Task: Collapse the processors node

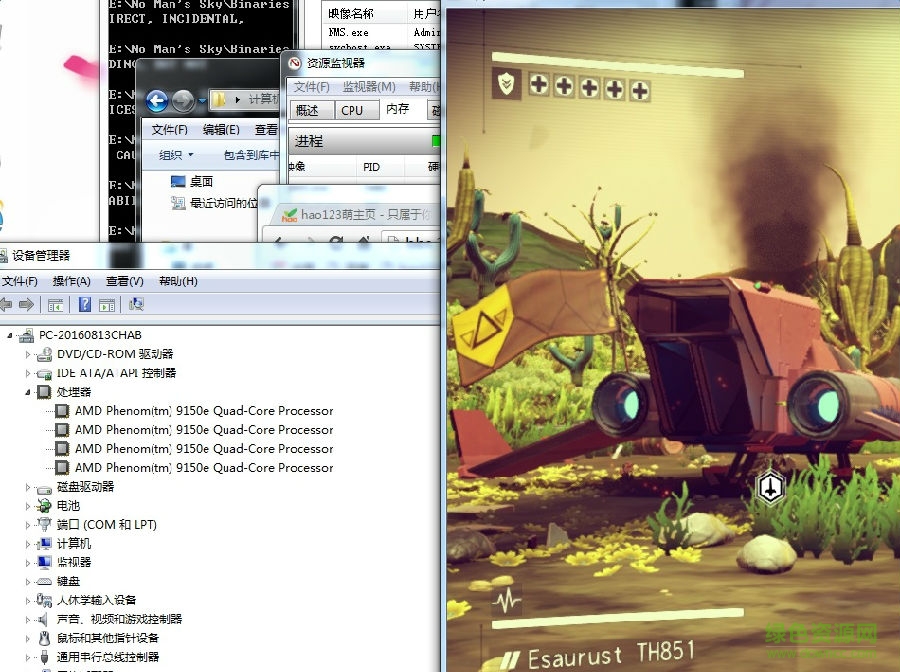Action: pyautogui.click(x=28, y=393)
